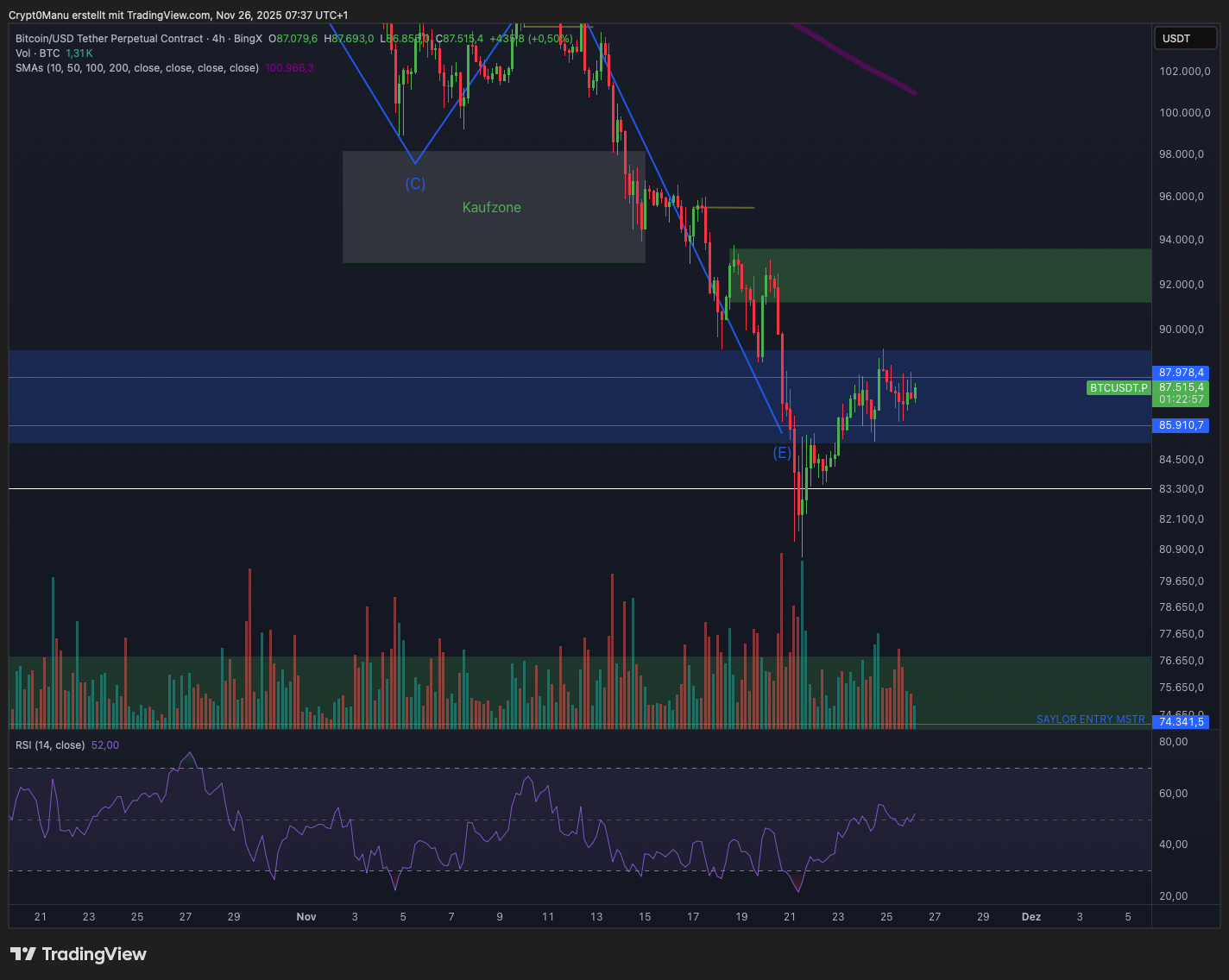Click the (E) wave label

(782, 453)
